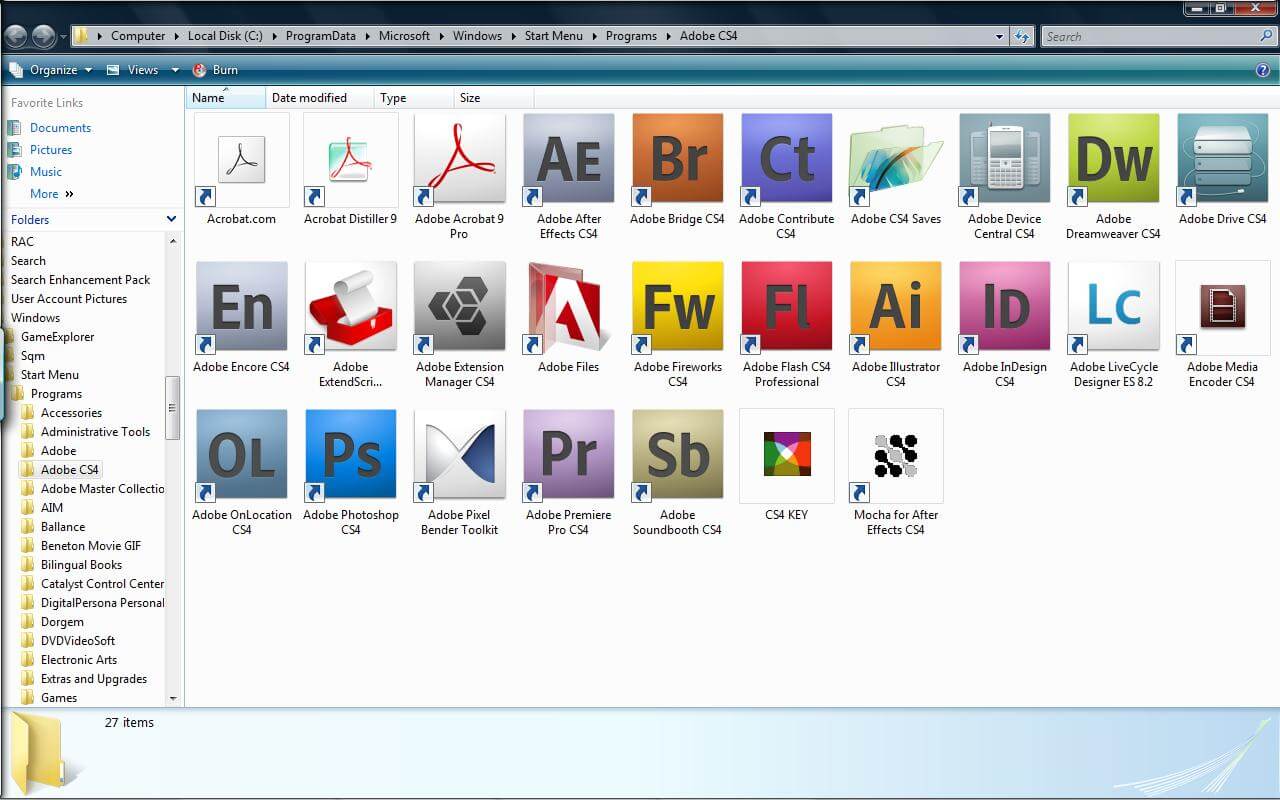Viewport: 1280px width, 800px height.
Task: Select GameExplorer folder in tree
Action: point(58,337)
